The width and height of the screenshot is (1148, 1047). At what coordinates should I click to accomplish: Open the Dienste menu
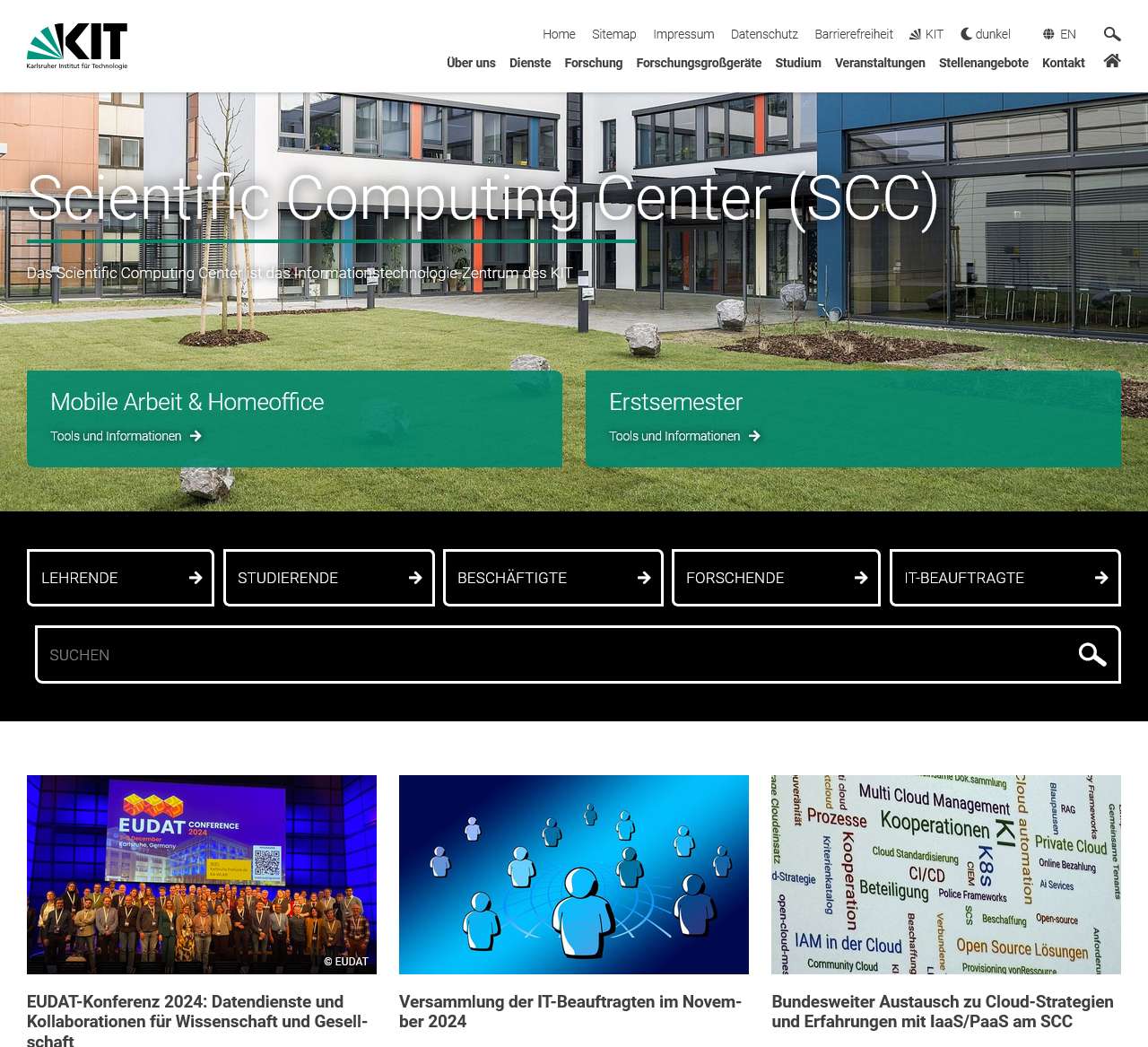pyautogui.click(x=530, y=63)
